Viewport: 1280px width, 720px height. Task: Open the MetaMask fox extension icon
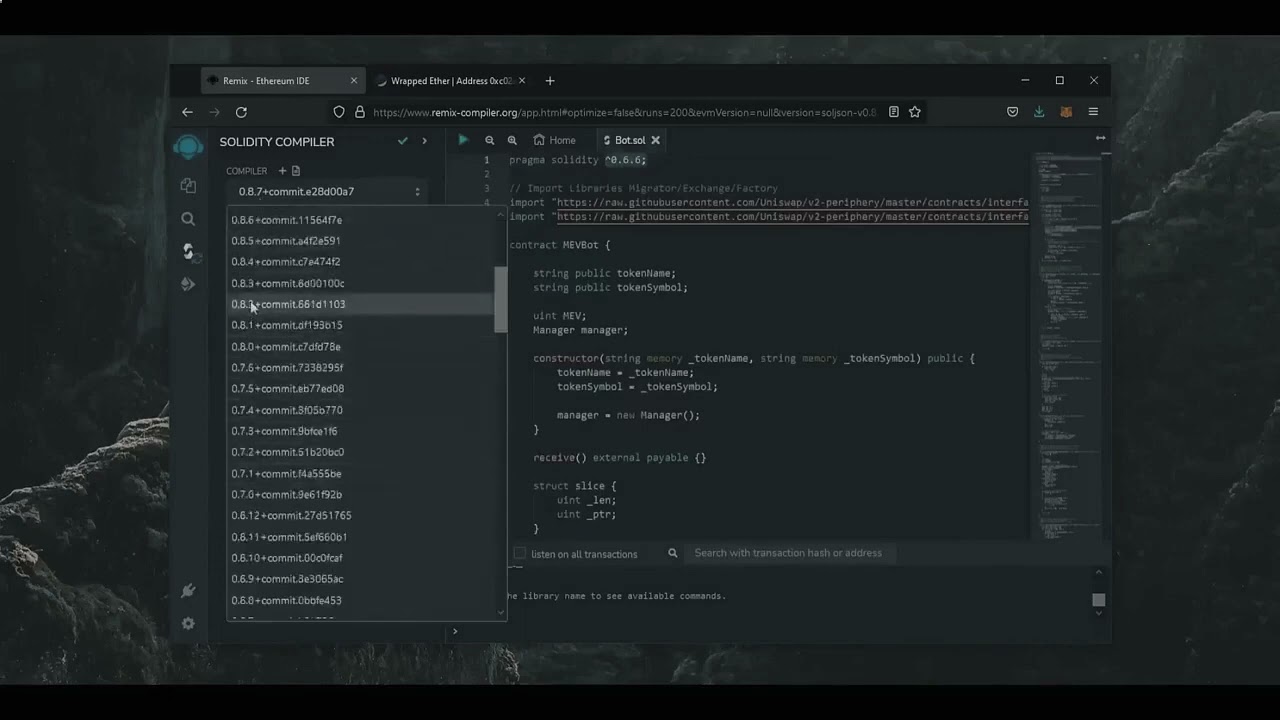coord(1066,112)
